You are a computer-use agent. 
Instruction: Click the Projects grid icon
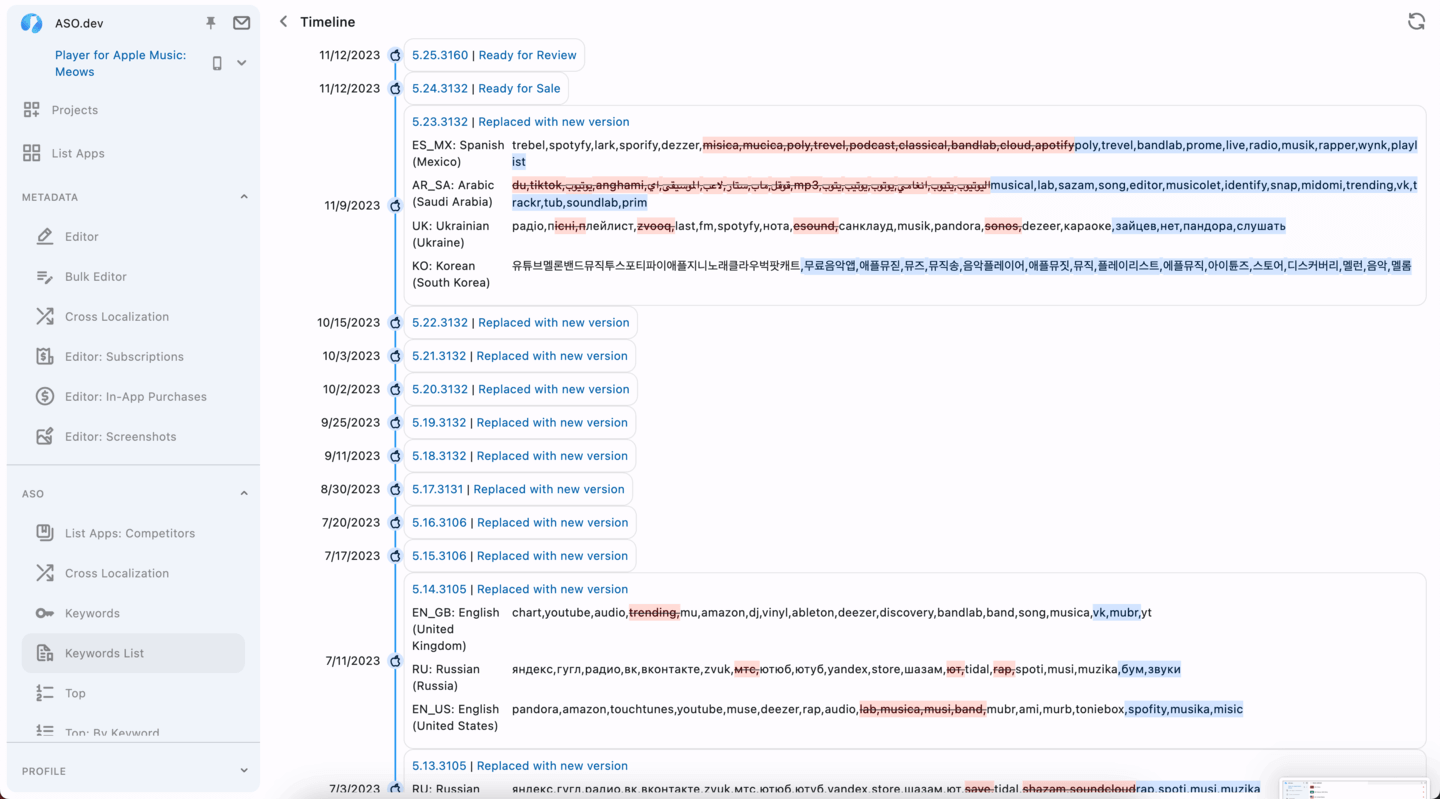tap(32, 110)
